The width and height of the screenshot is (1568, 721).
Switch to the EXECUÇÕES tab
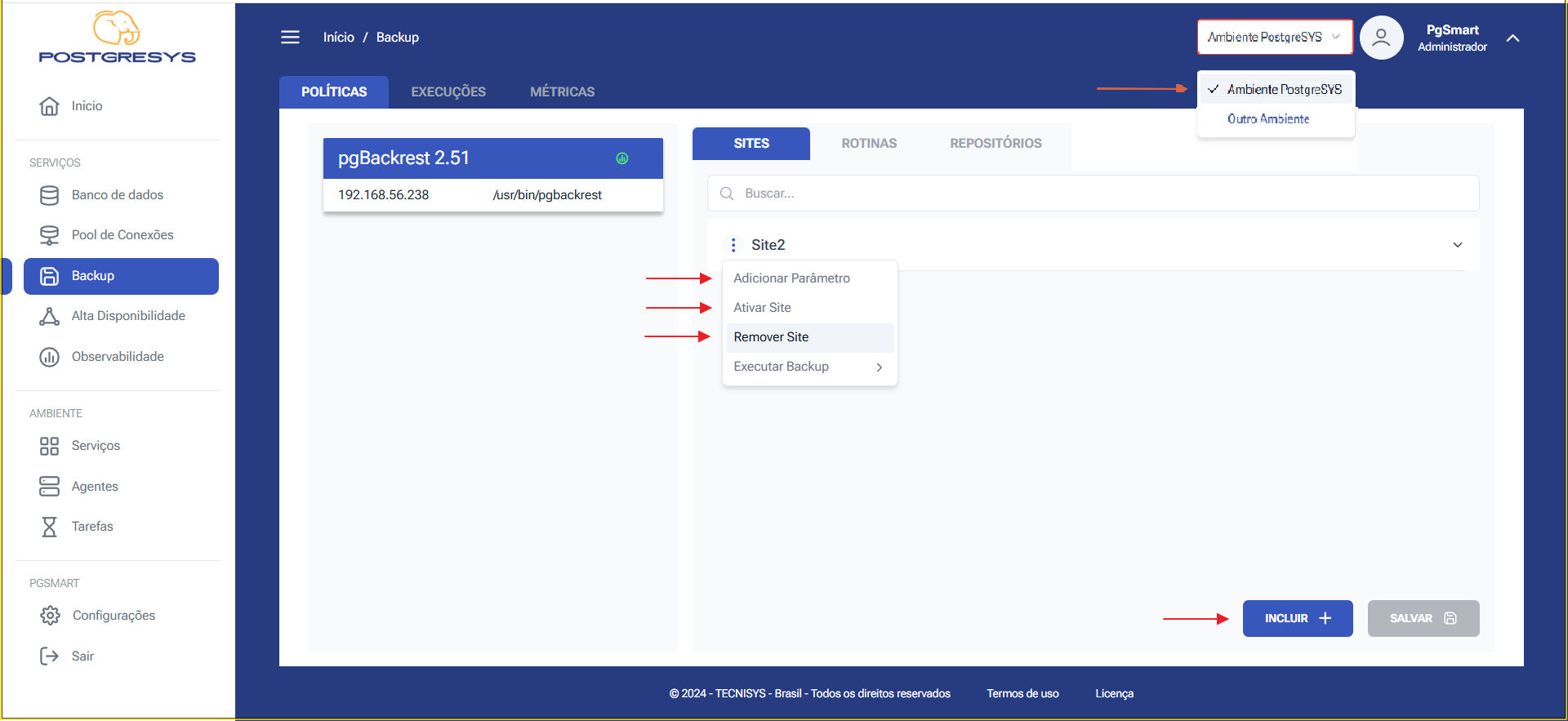tap(448, 92)
